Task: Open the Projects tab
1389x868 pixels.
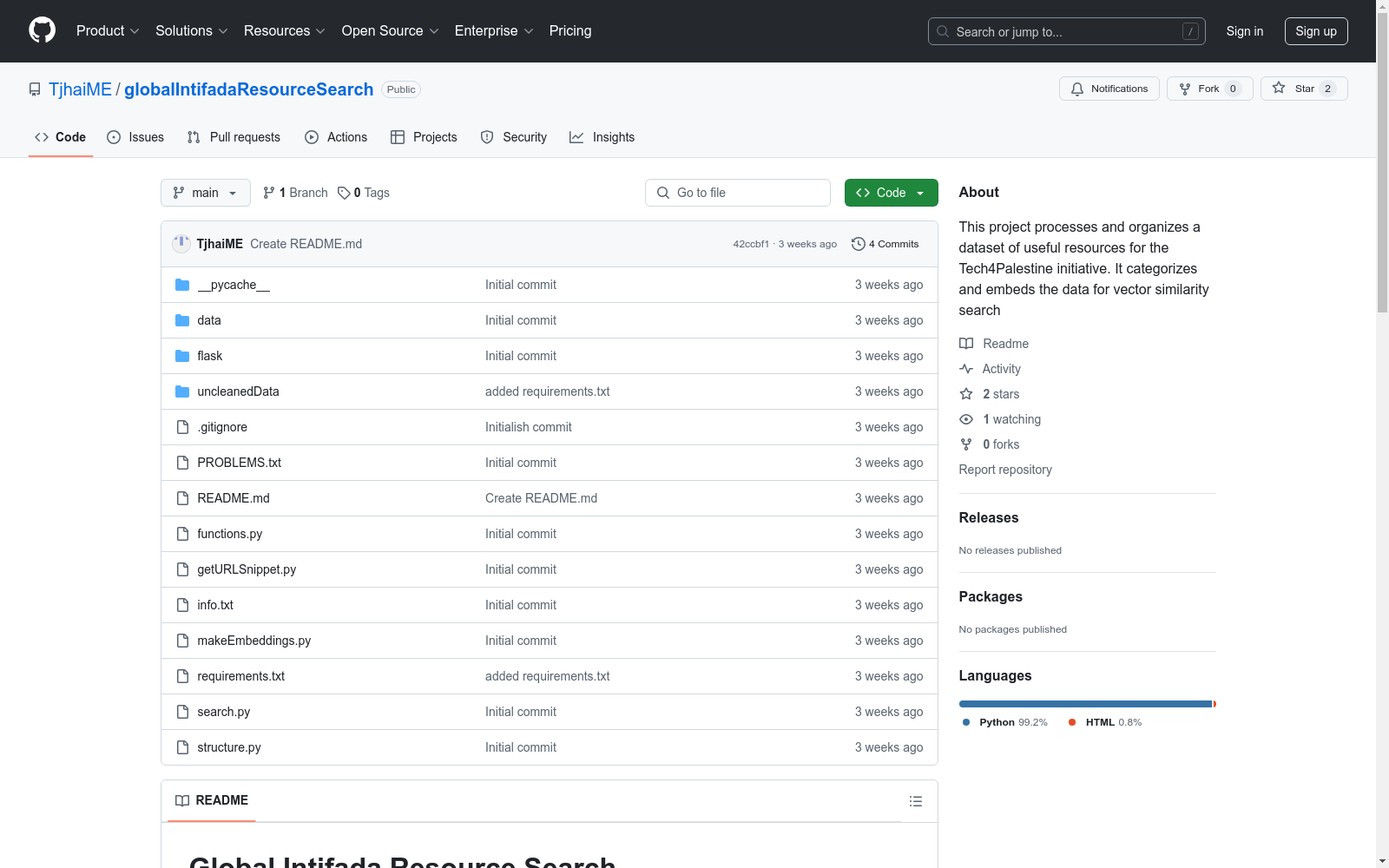Action: pyautogui.click(x=424, y=137)
